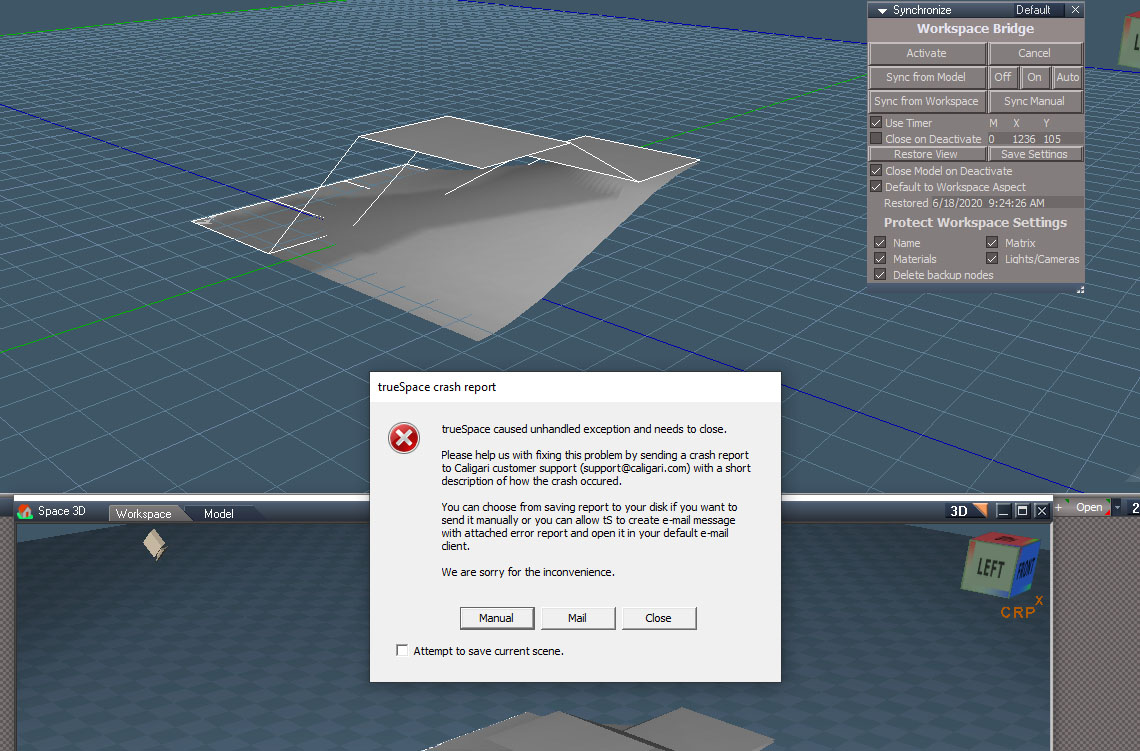Click the red error icon in crash dialog

pos(404,438)
